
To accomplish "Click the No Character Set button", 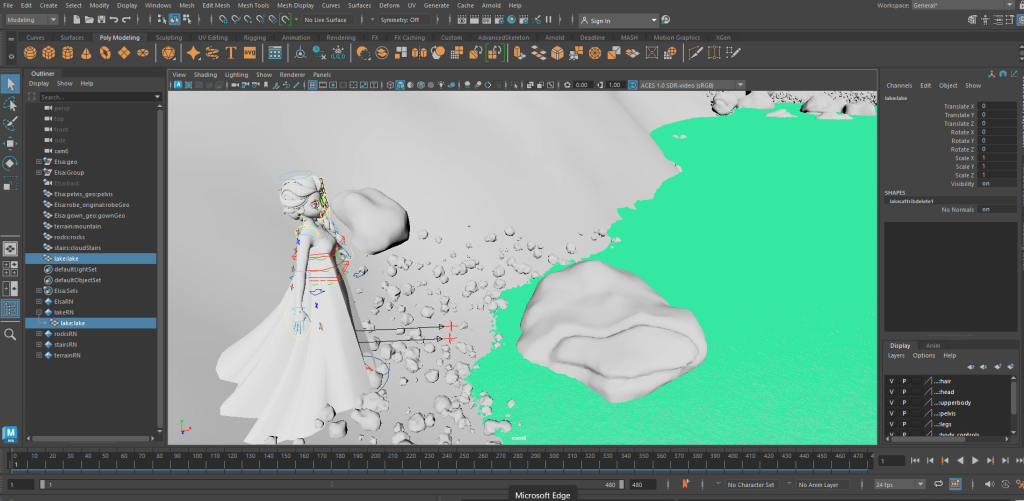I will tap(750, 485).
